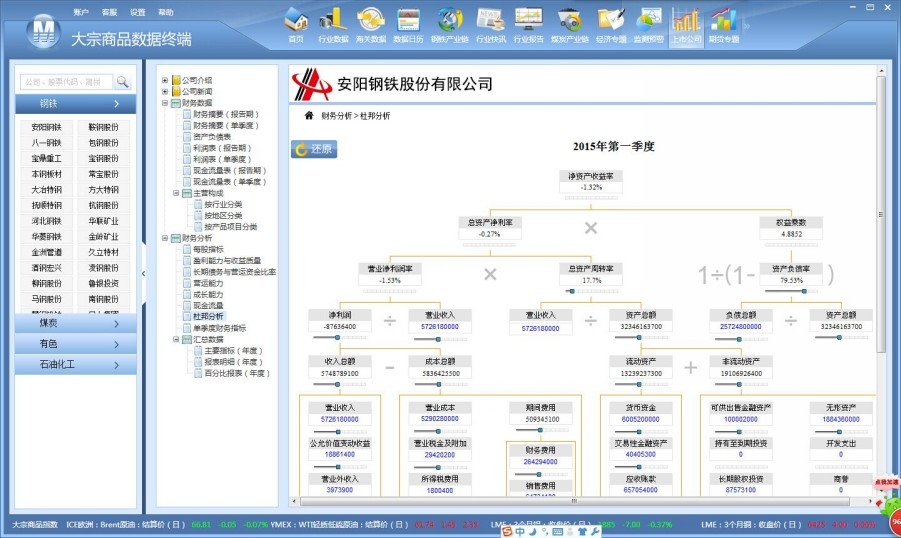
Task: Select company 河北钢铁
Action: click(x=47, y=221)
